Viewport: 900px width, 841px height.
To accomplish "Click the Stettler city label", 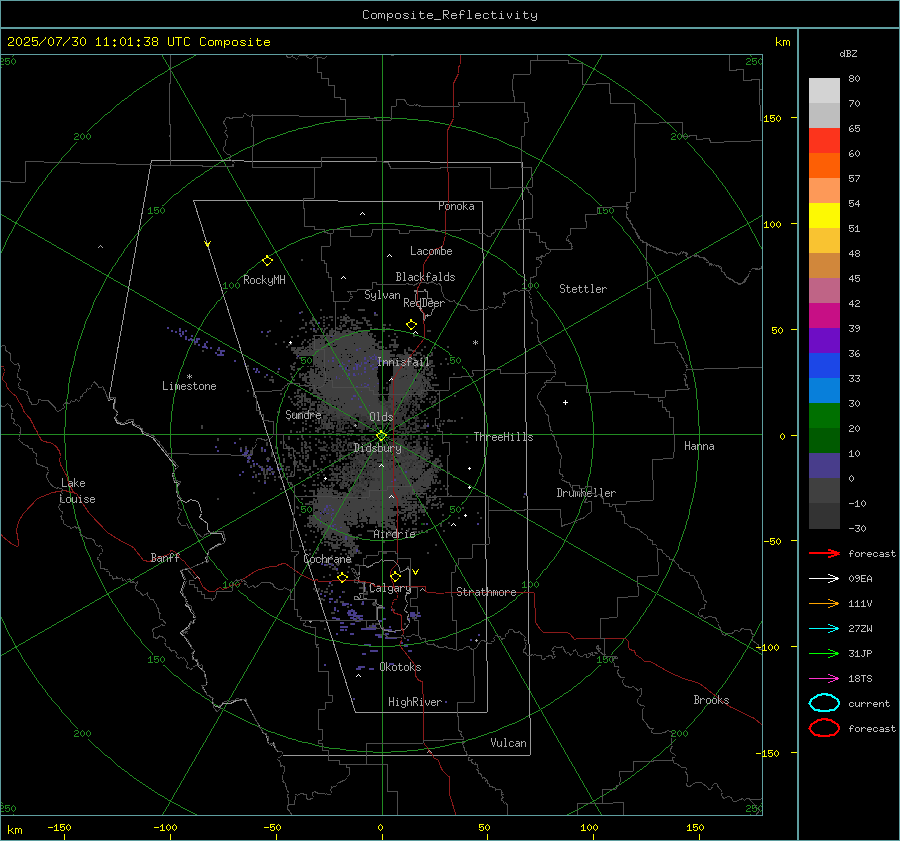I will tap(583, 289).
